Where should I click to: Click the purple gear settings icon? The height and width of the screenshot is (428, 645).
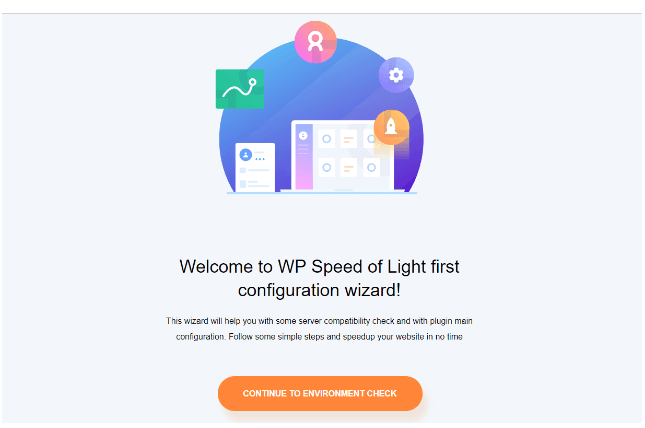pos(396,75)
